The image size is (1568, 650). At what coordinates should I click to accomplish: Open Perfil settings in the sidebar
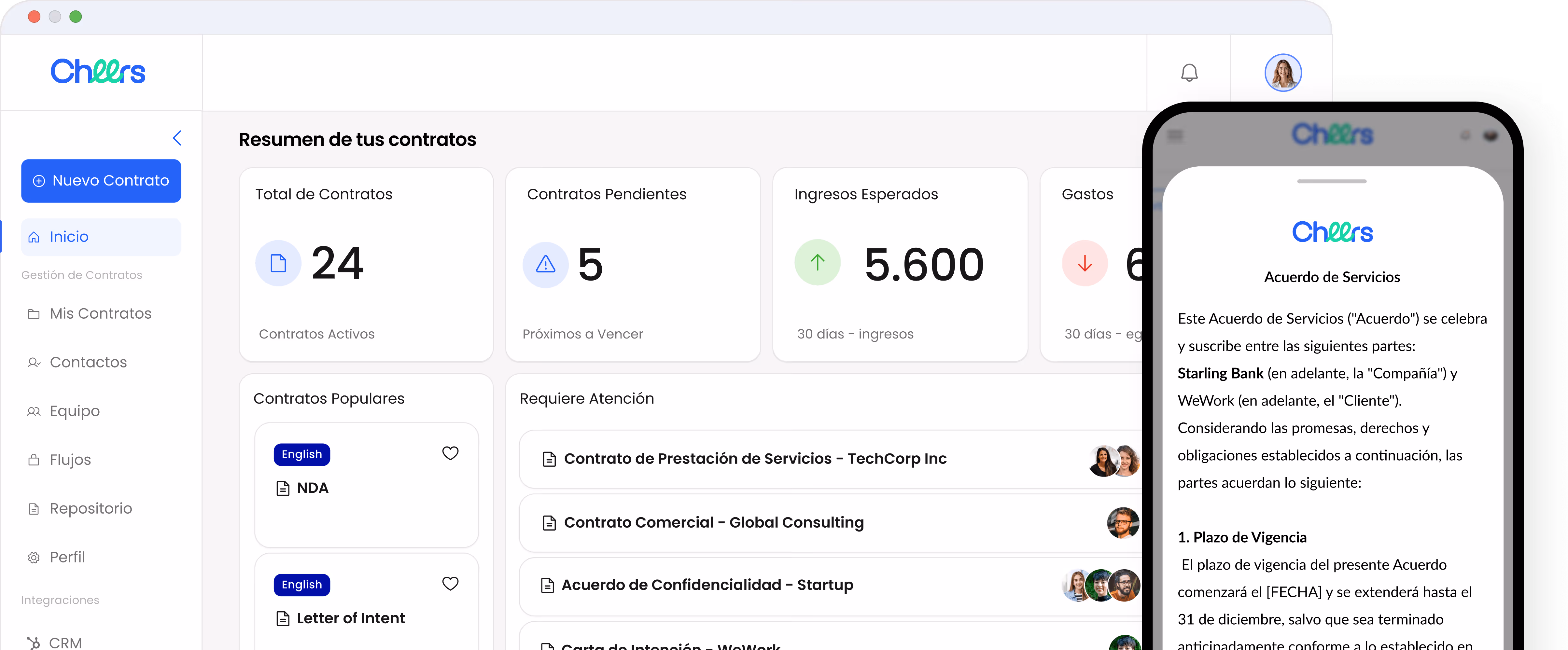[67, 557]
